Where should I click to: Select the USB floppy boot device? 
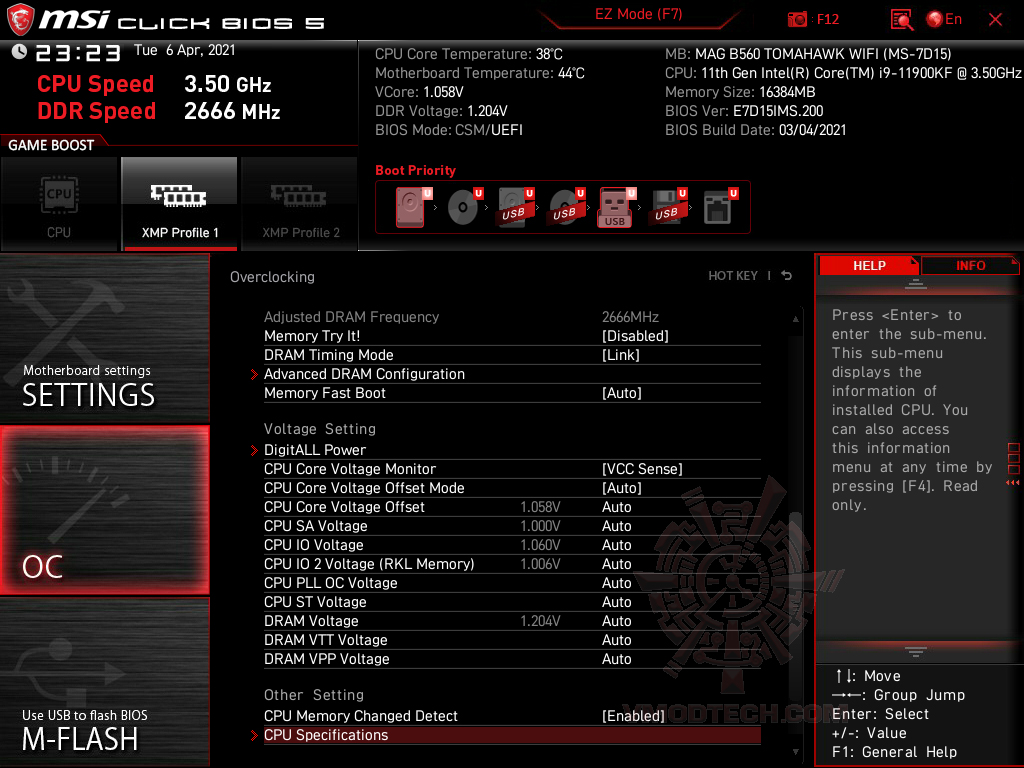tap(668, 207)
